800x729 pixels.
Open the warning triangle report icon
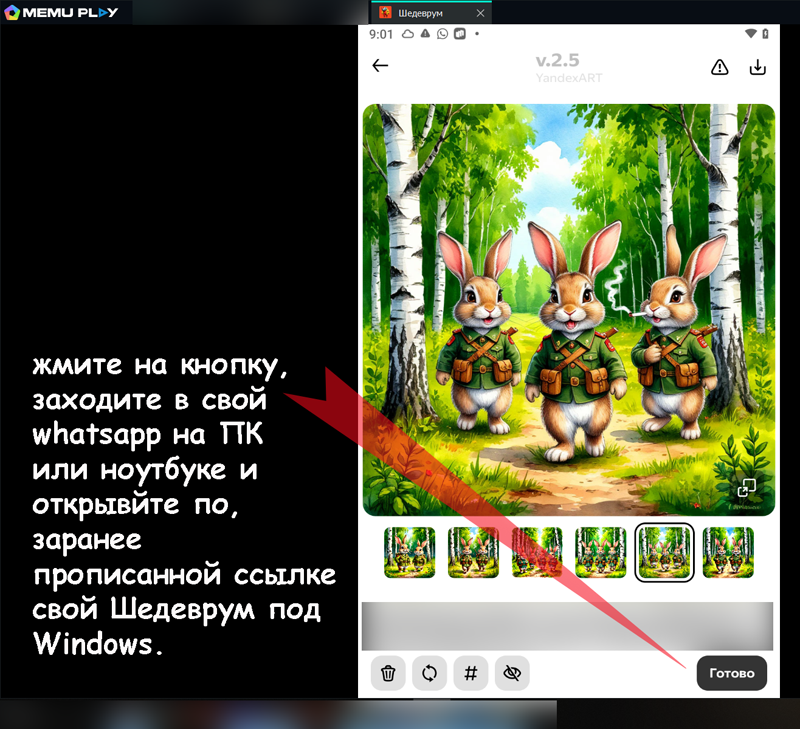[x=719, y=67]
